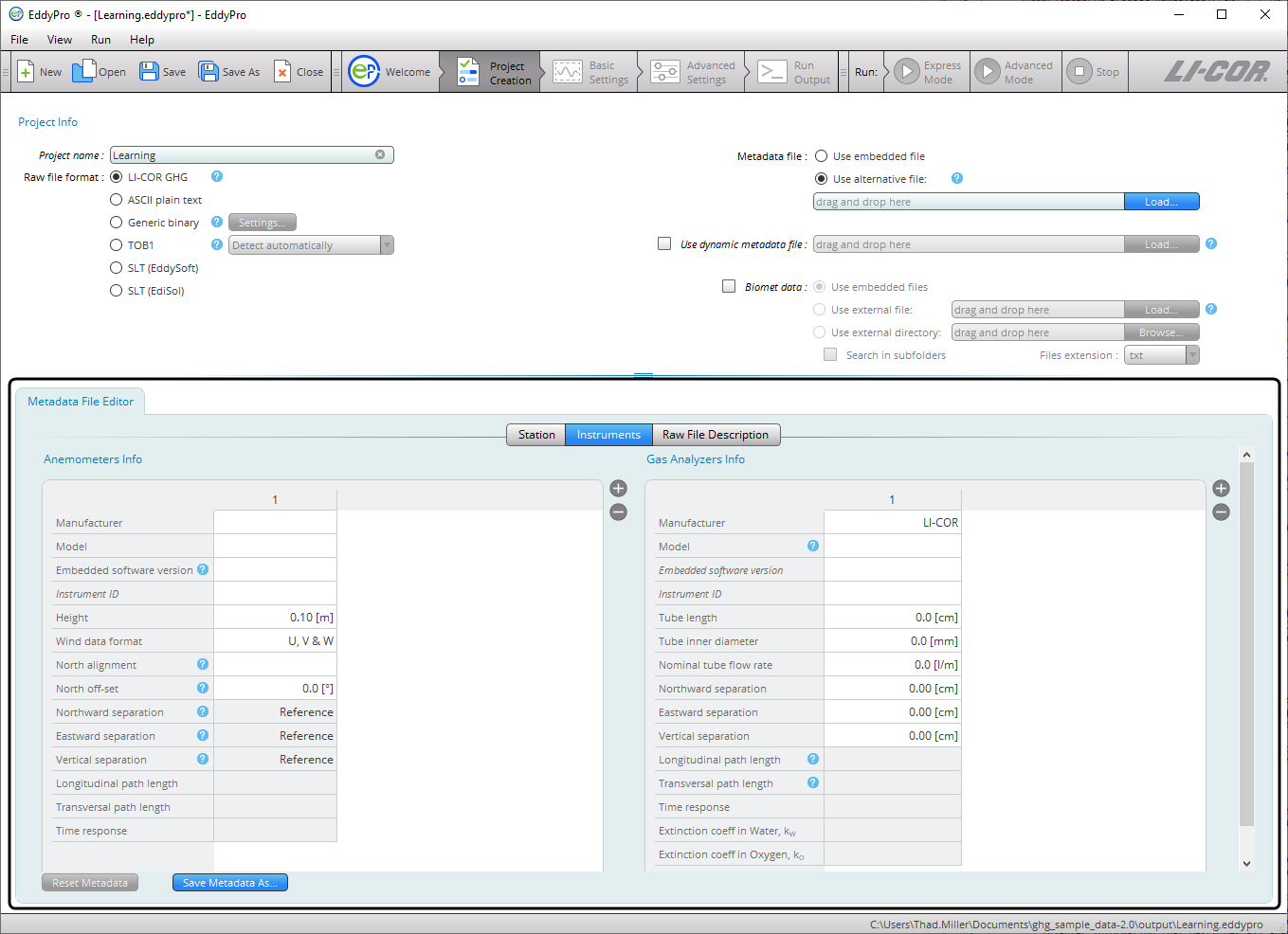Select the Metadata File Editor tab
Screen dimensions: 1288x934
pos(81,402)
